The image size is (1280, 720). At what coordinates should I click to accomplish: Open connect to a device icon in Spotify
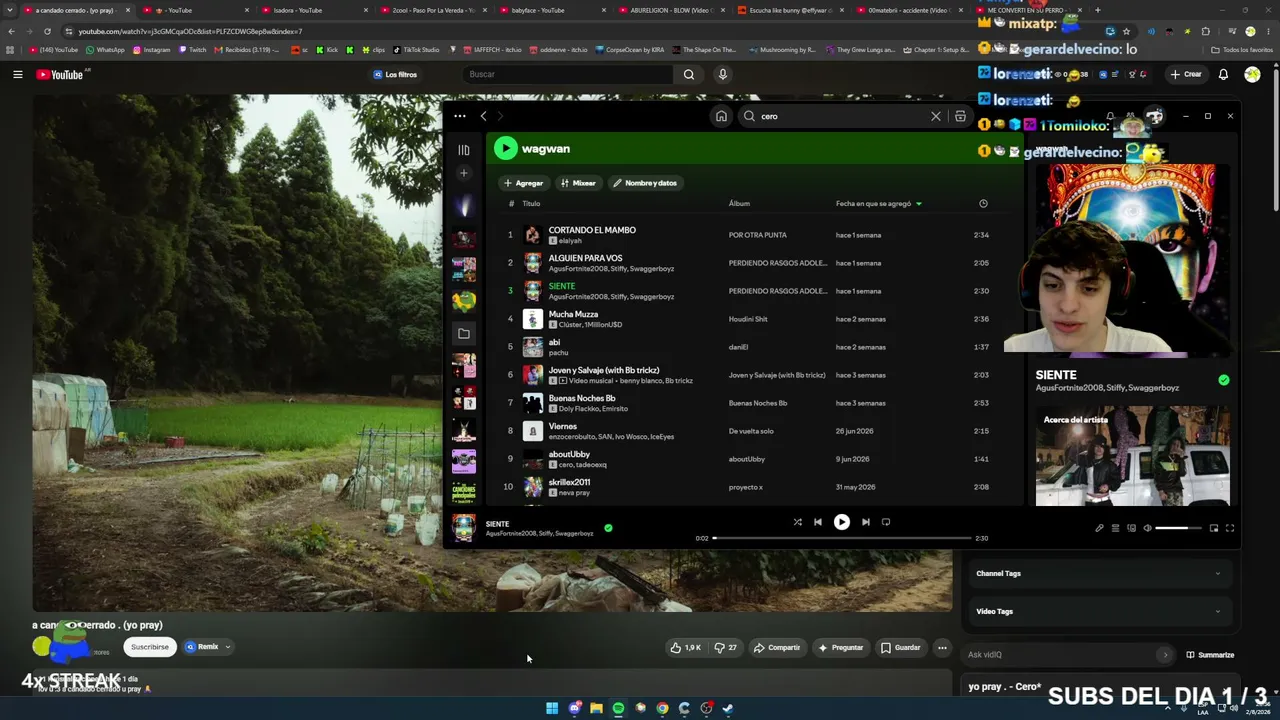pos(1131,528)
